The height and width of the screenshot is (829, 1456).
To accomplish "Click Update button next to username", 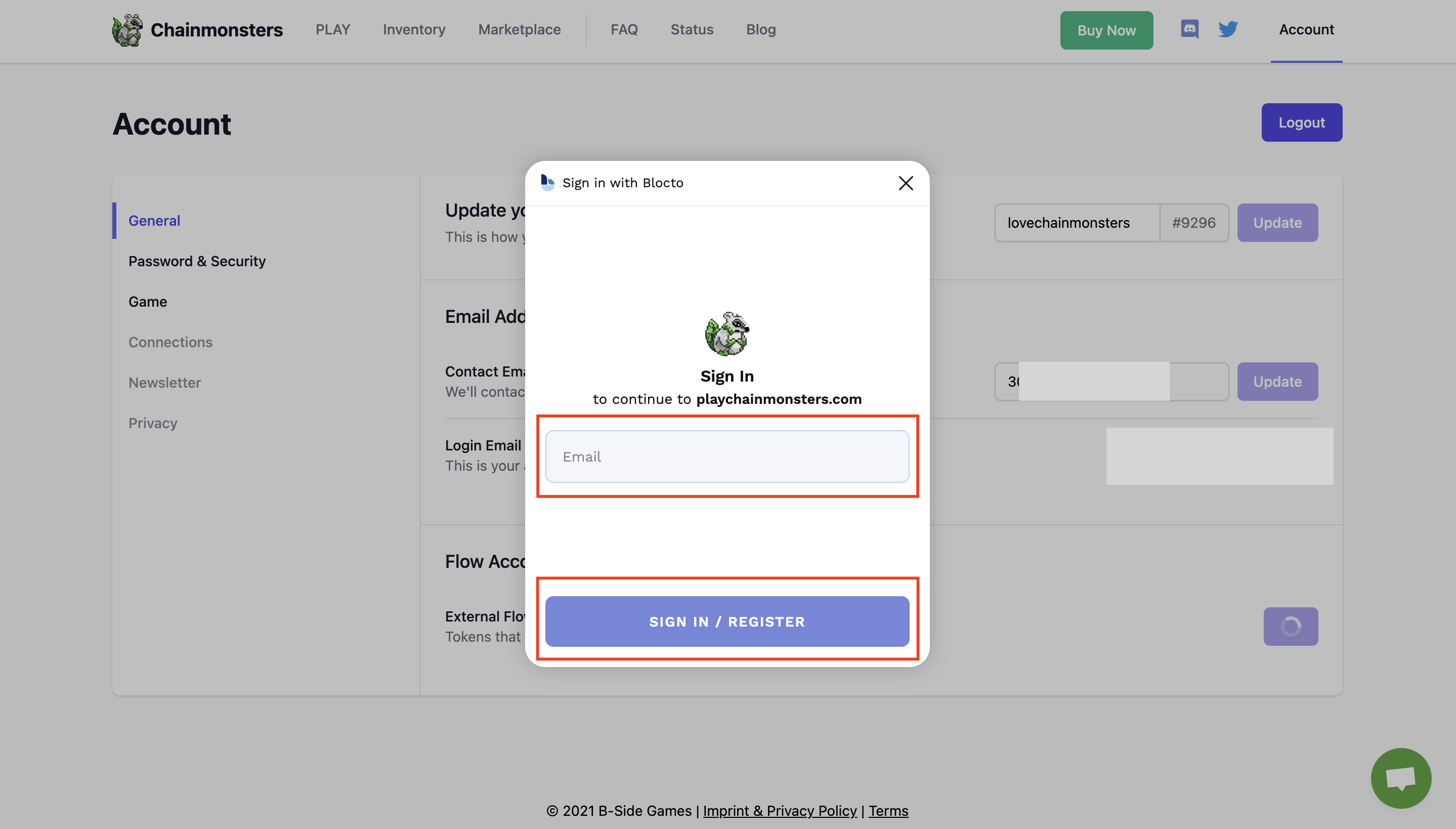I will (x=1277, y=223).
